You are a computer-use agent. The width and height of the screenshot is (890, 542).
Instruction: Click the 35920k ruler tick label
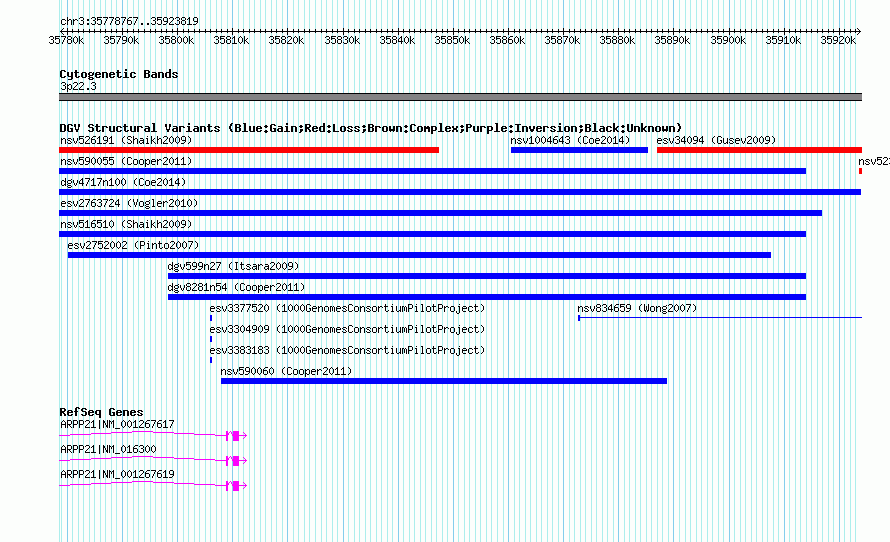click(838, 40)
